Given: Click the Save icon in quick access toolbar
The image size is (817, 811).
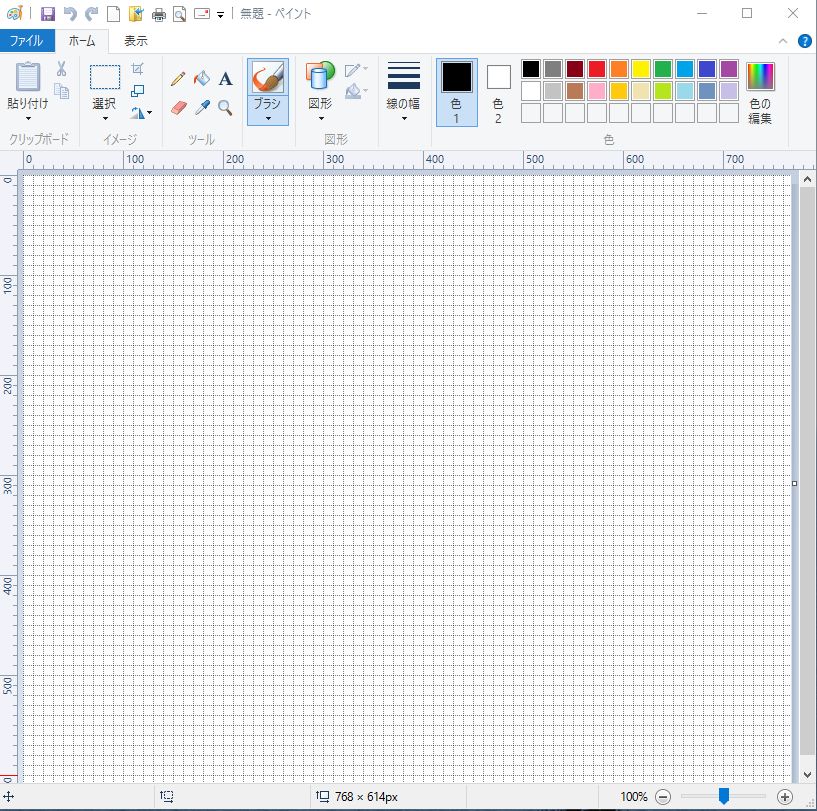Looking at the screenshot, I should [x=48, y=14].
